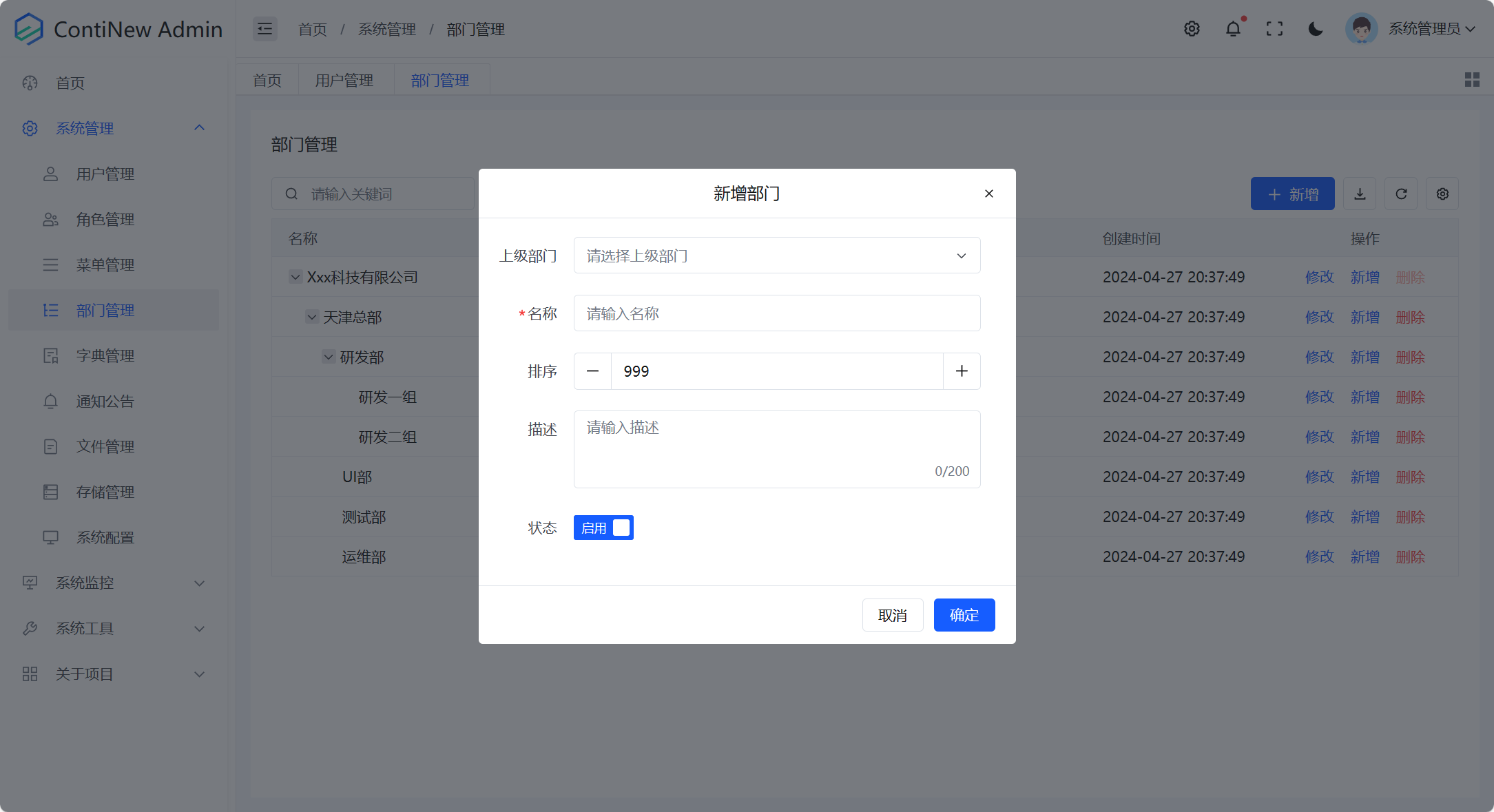Collapse the 研发部 tree node
The width and height of the screenshot is (1494, 812).
click(x=329, y=357)
